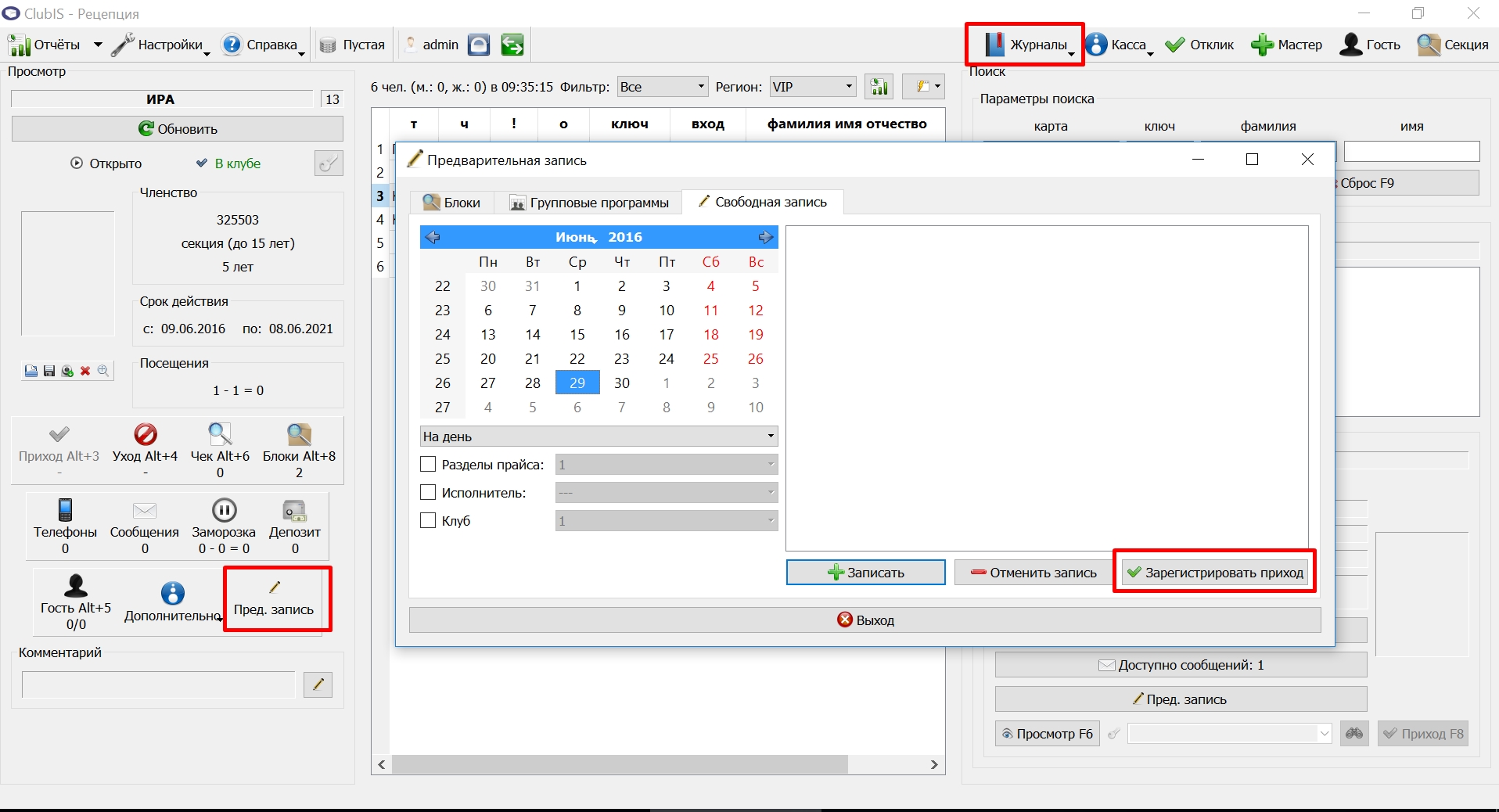Check the Исполнитель checkbox
Screen dimensions: 1499x812
point(428,493)
